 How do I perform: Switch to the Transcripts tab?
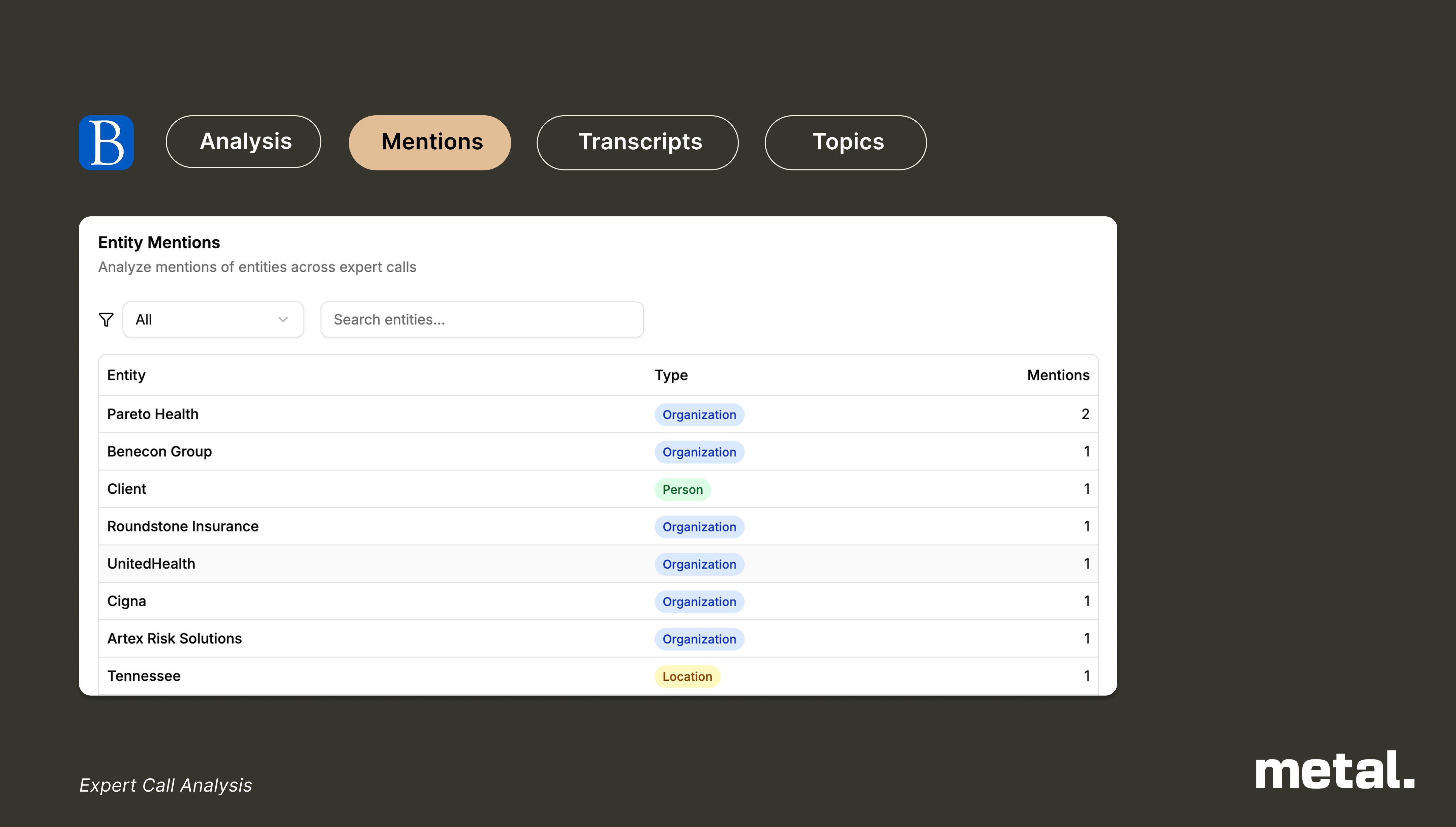[x=637, y=143]
